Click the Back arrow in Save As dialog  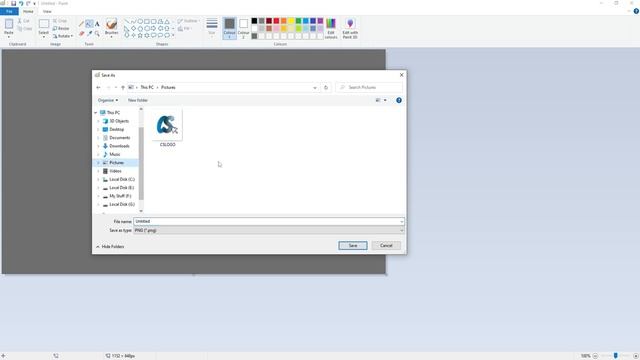(98, 87)
